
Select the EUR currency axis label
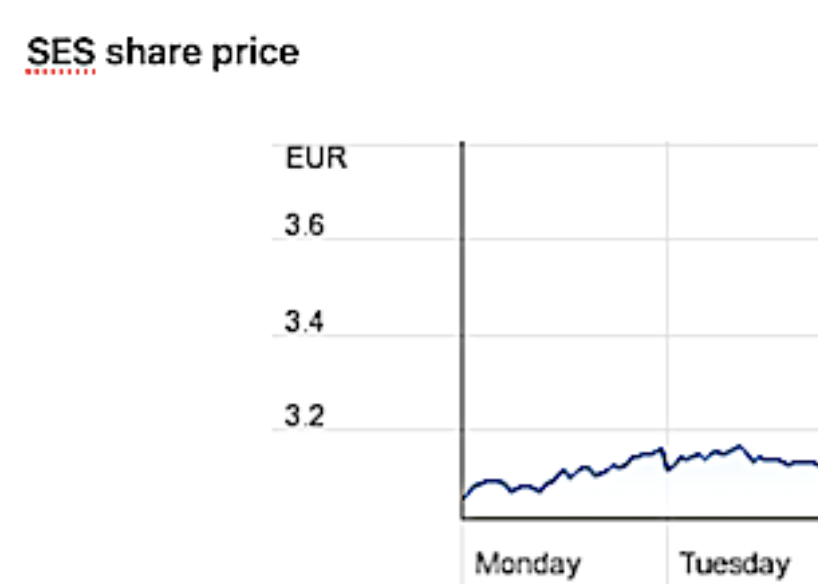click(316, 158)
